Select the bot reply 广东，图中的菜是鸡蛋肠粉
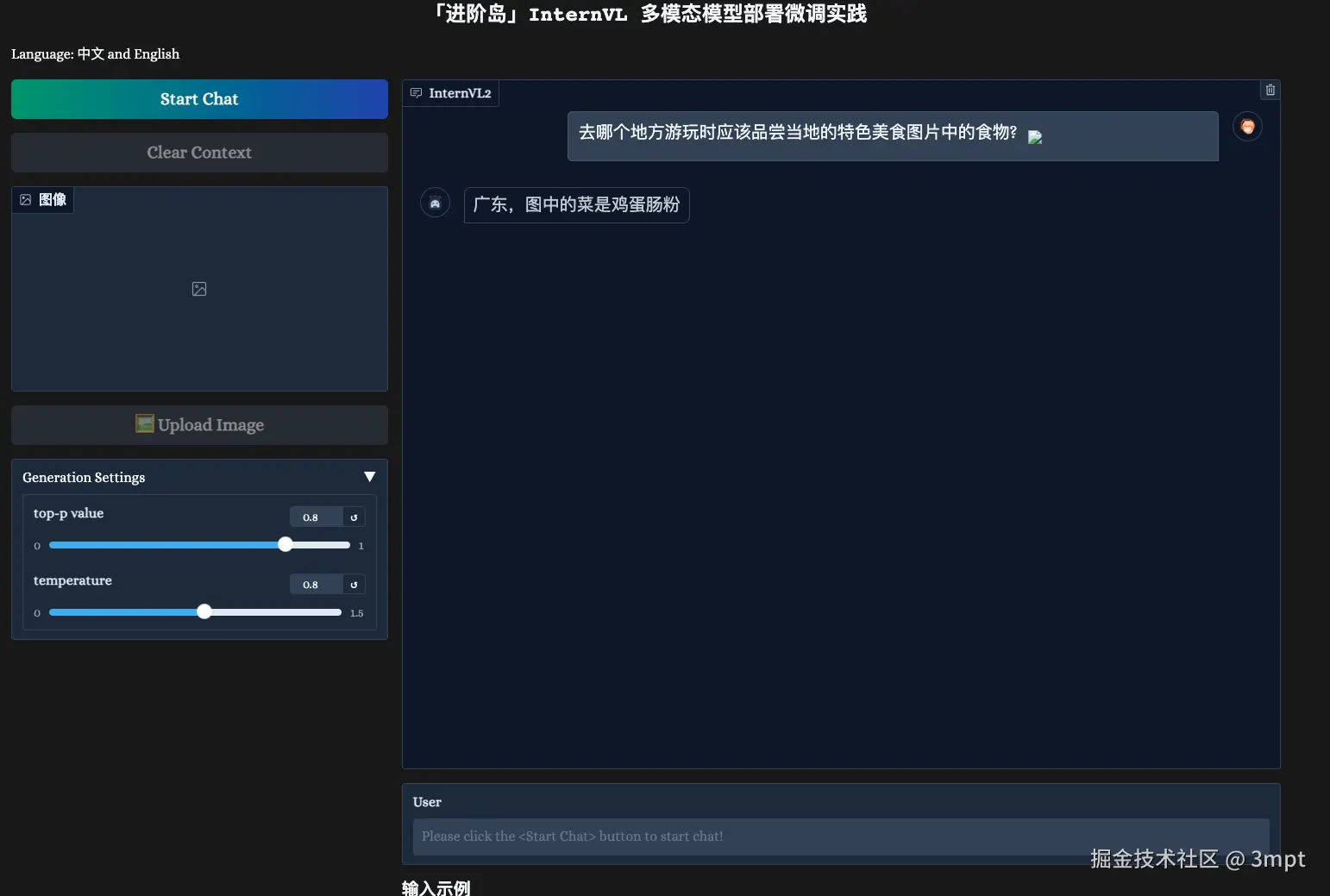1330x896 pixels. (x=576, y=205)
